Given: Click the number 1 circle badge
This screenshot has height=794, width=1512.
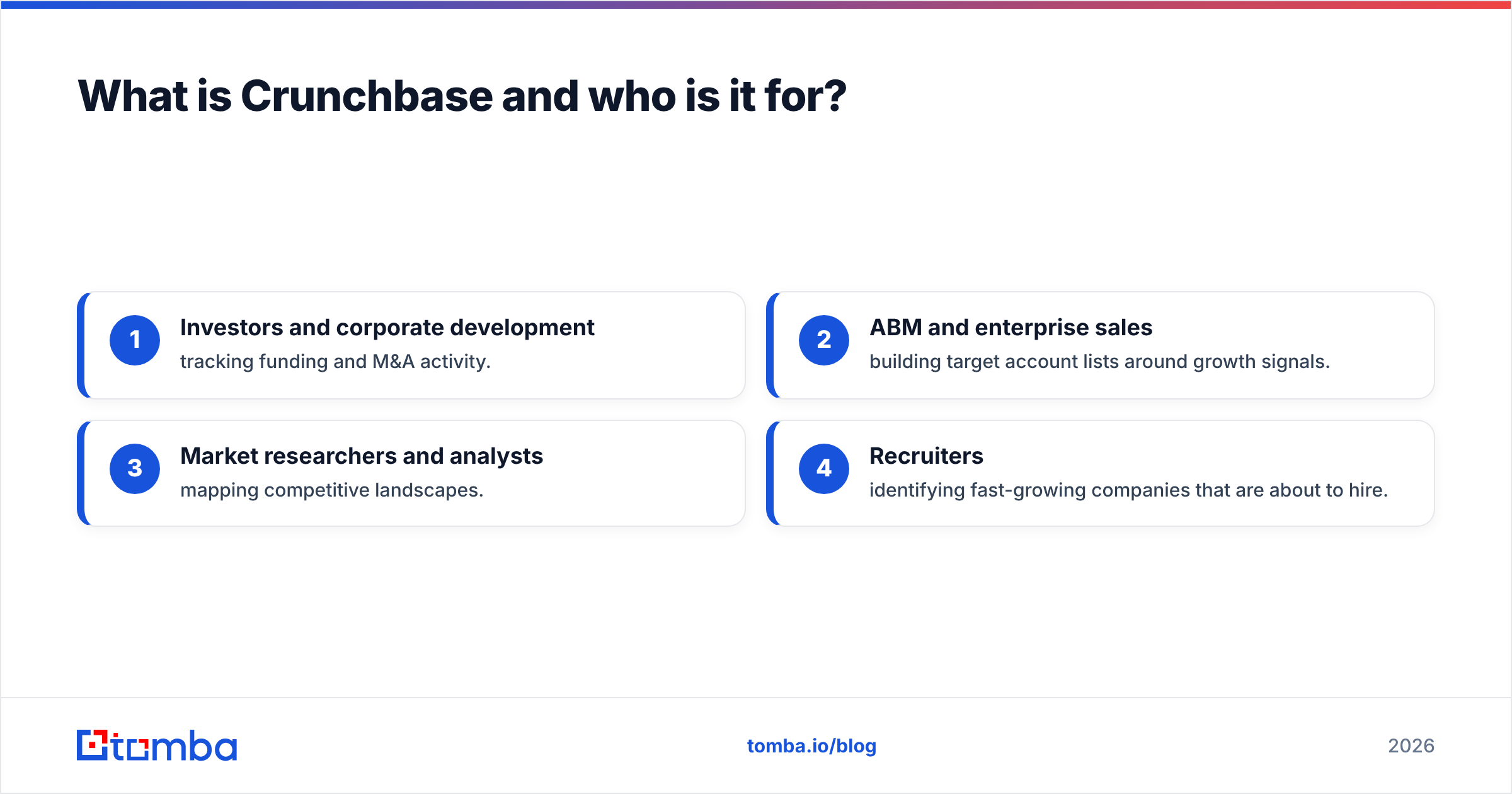Looking at the screenshot, I should [135, 340].
